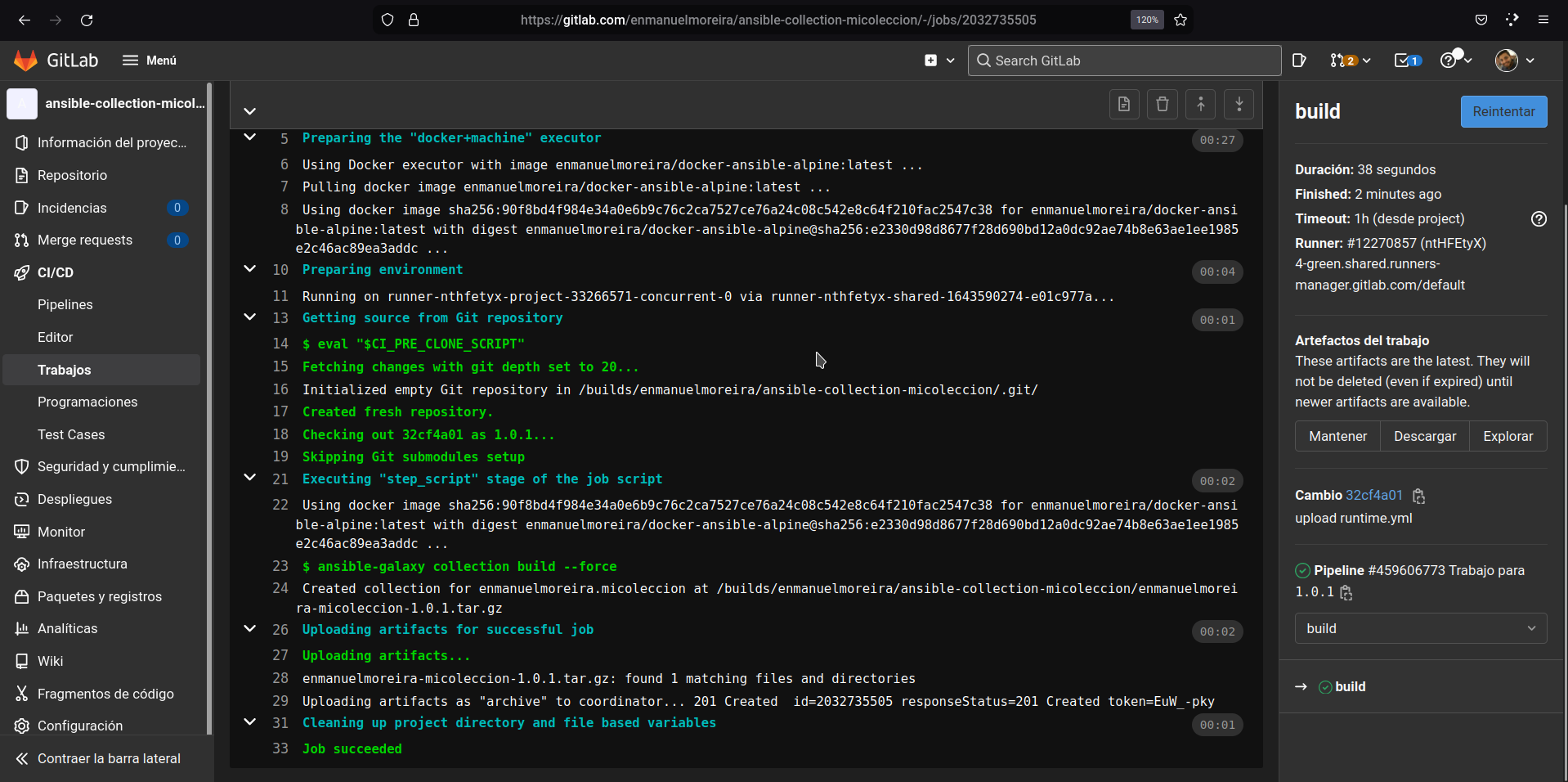
Task: Select the build job in stage list
Action: 1350,686
